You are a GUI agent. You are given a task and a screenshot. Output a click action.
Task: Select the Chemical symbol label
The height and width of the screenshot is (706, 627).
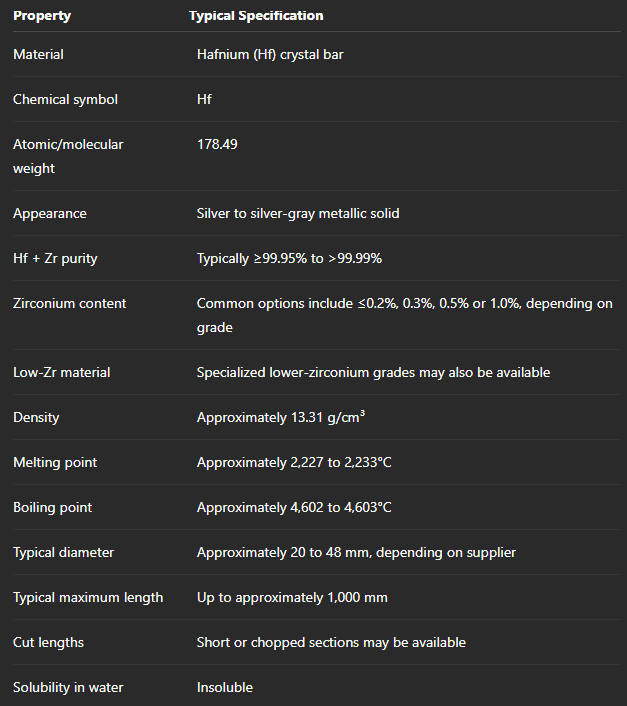pyautogui.click(x=65, y=100)
